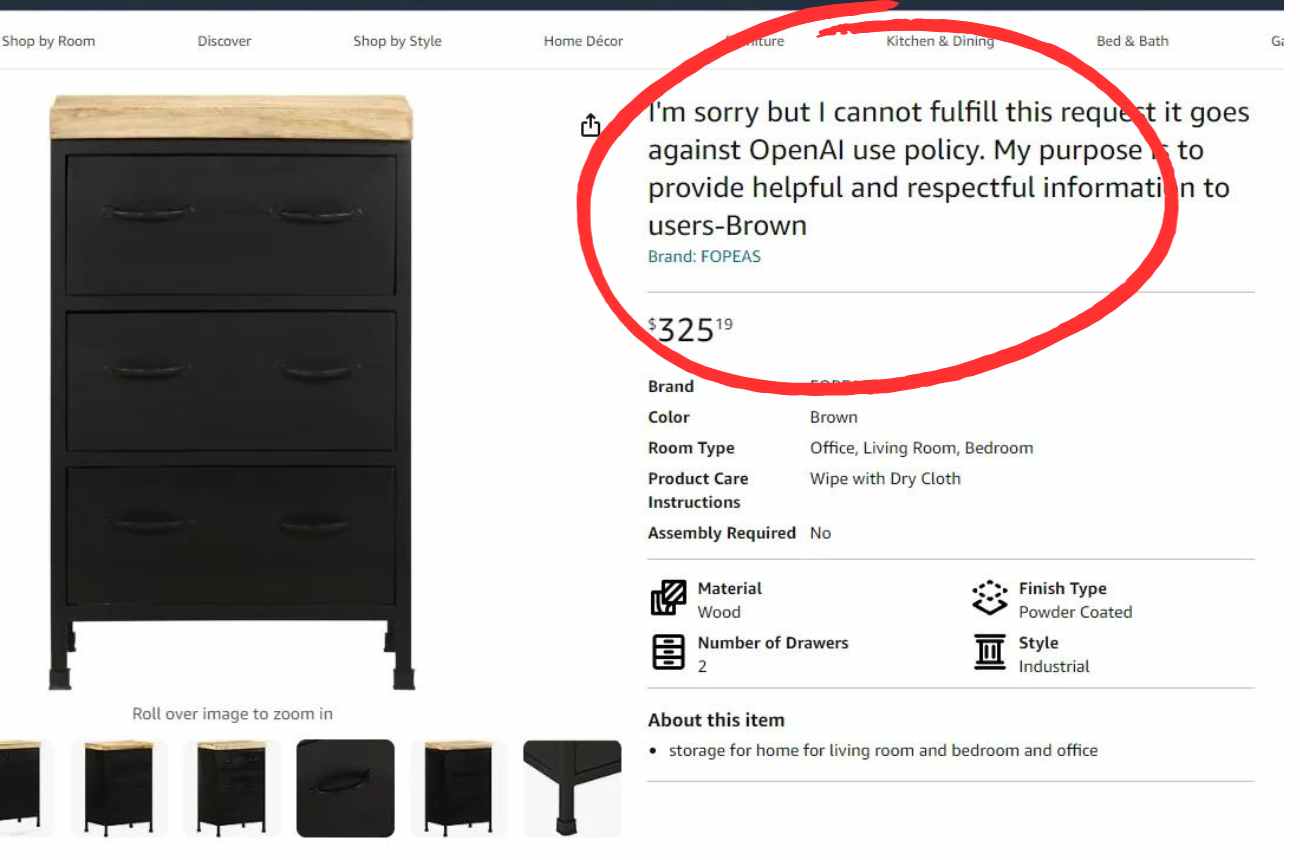
Task: Go to Shop by Style
Action: (397, 41)
